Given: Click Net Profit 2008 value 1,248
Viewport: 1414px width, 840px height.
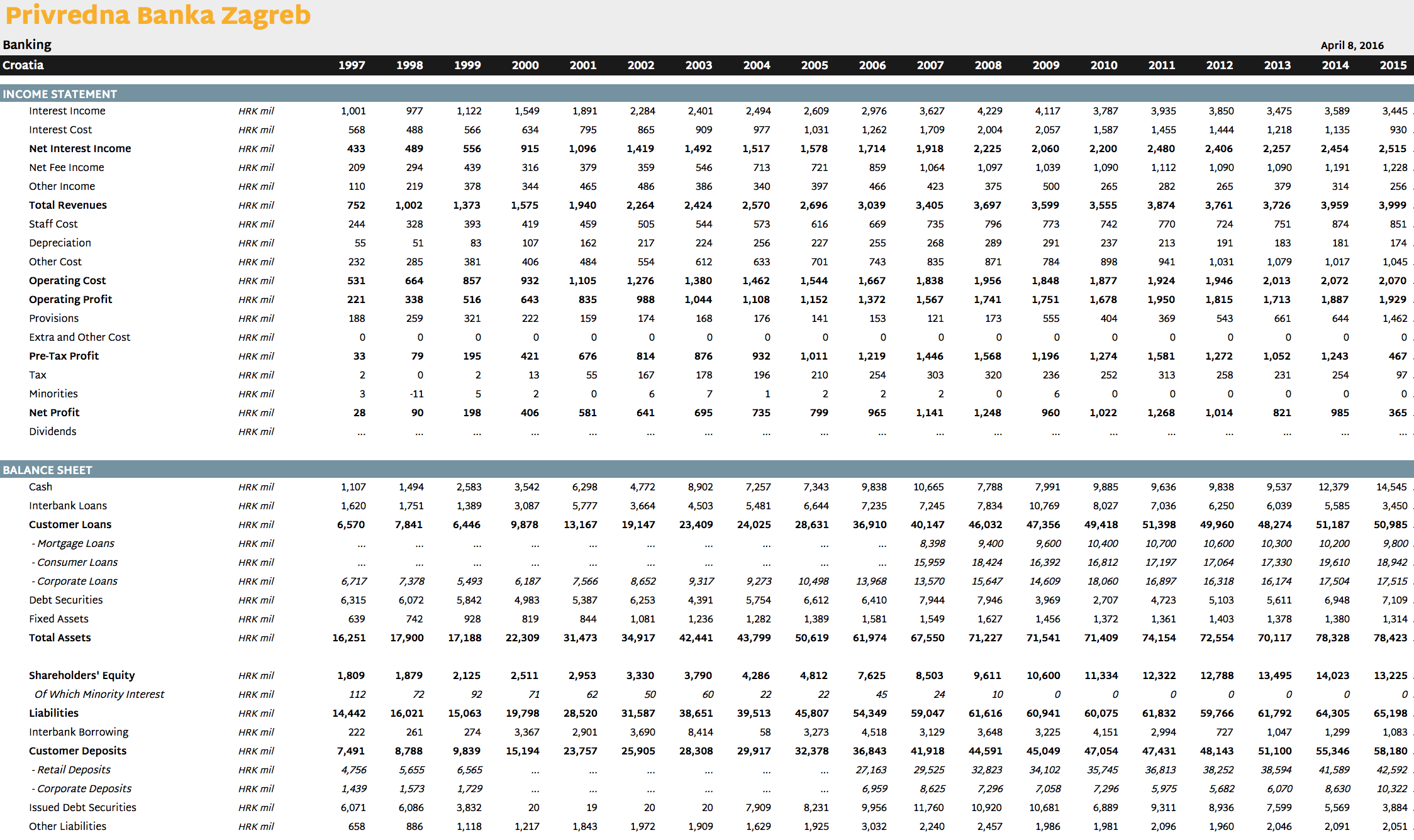Looking at the screenshot, I should pyautogui.click(x=988, y=412).
